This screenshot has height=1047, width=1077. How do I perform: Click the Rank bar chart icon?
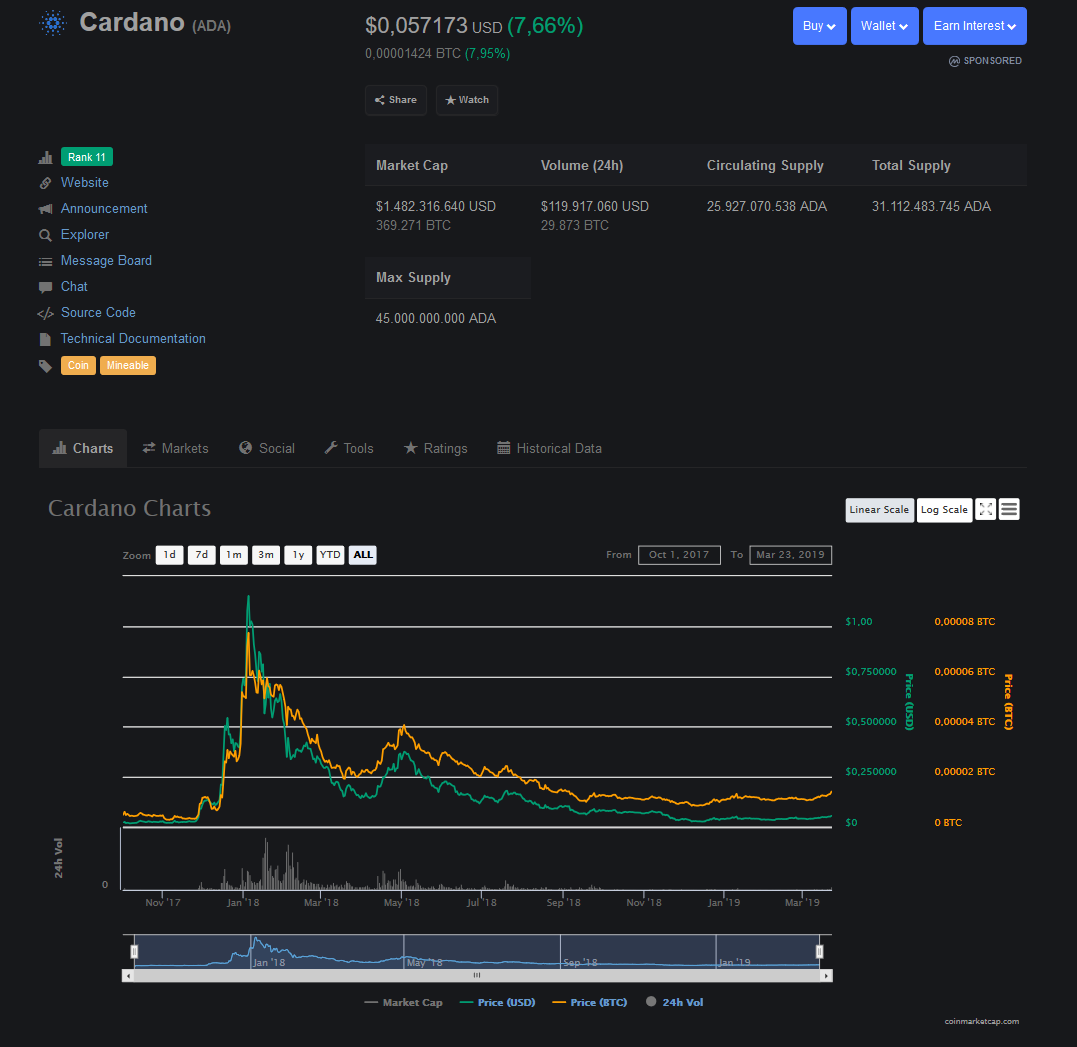[x=45, y=157]
